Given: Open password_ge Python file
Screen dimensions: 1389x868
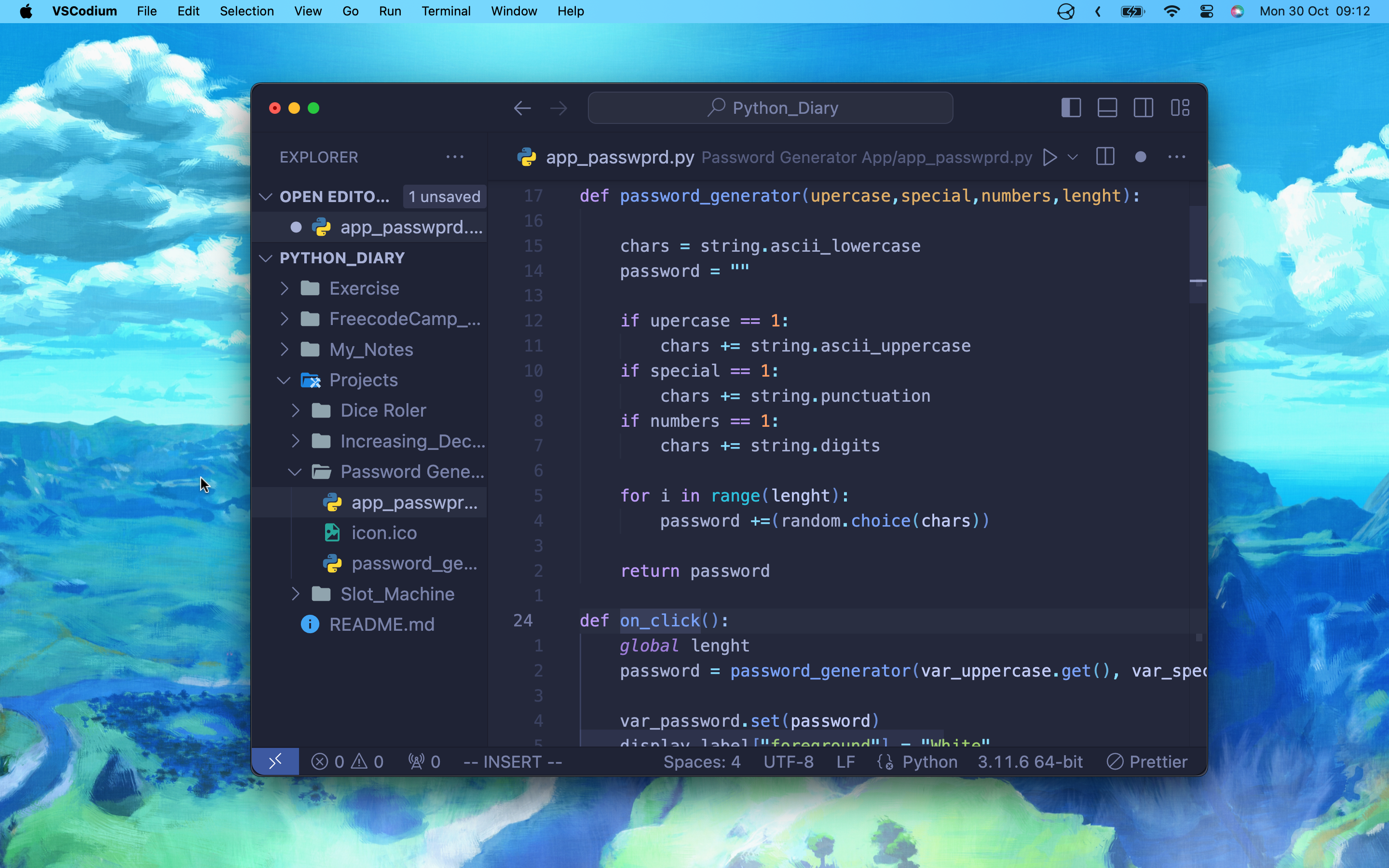Looking at the screenshot, I should click(369, 564).
